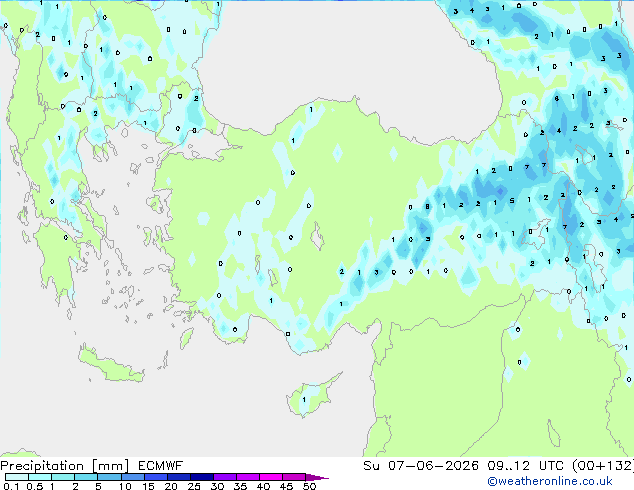The image size is (634, 490).
Task: Click the '15' legend label
Action: [x=148, y=486]
